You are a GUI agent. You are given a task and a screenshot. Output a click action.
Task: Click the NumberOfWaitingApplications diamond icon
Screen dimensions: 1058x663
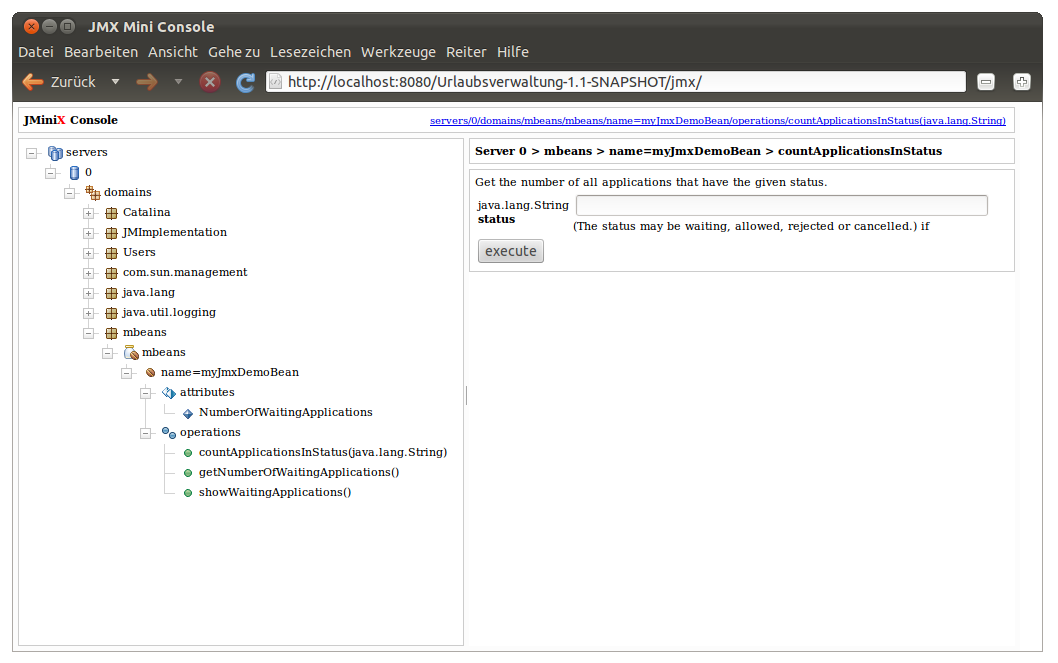(188, 413)
